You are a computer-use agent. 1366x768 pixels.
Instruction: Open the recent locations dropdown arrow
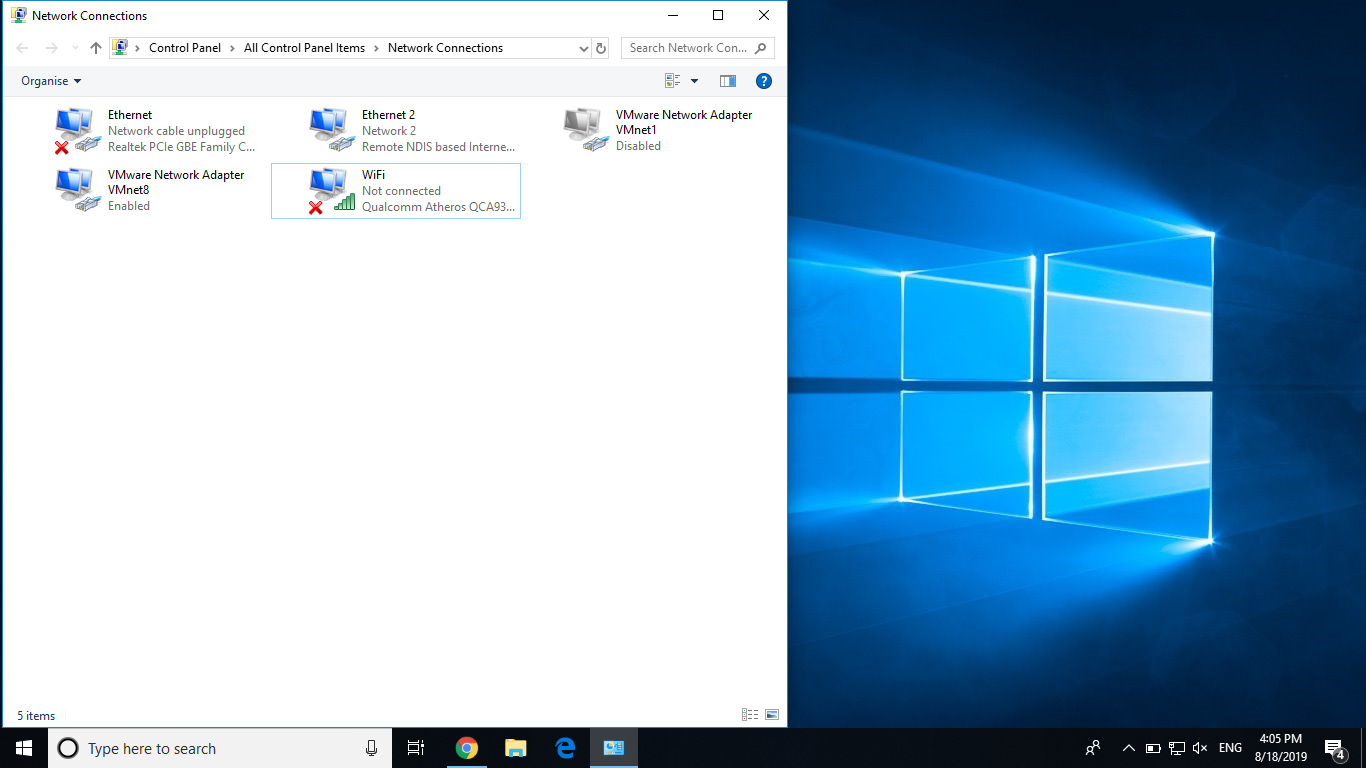click(x=75, y=48)
